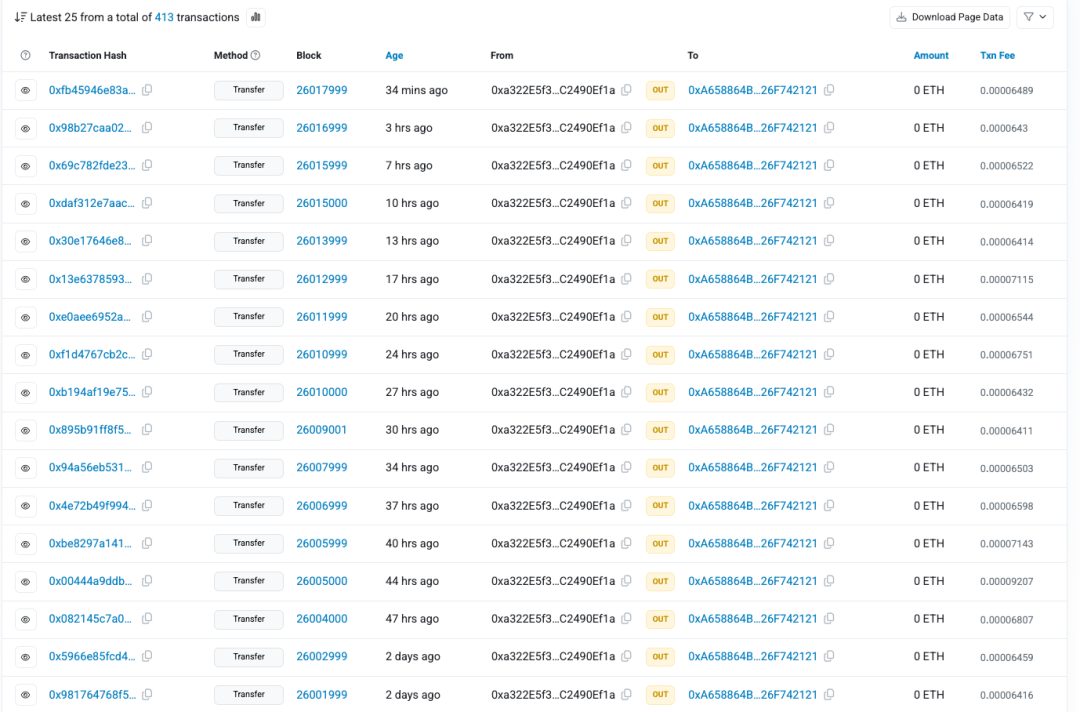This screenshot has width=1080, height=712.
Task: Toggle eye preview for transaction 0xb194af19e75
Action: tap(25, 392)
